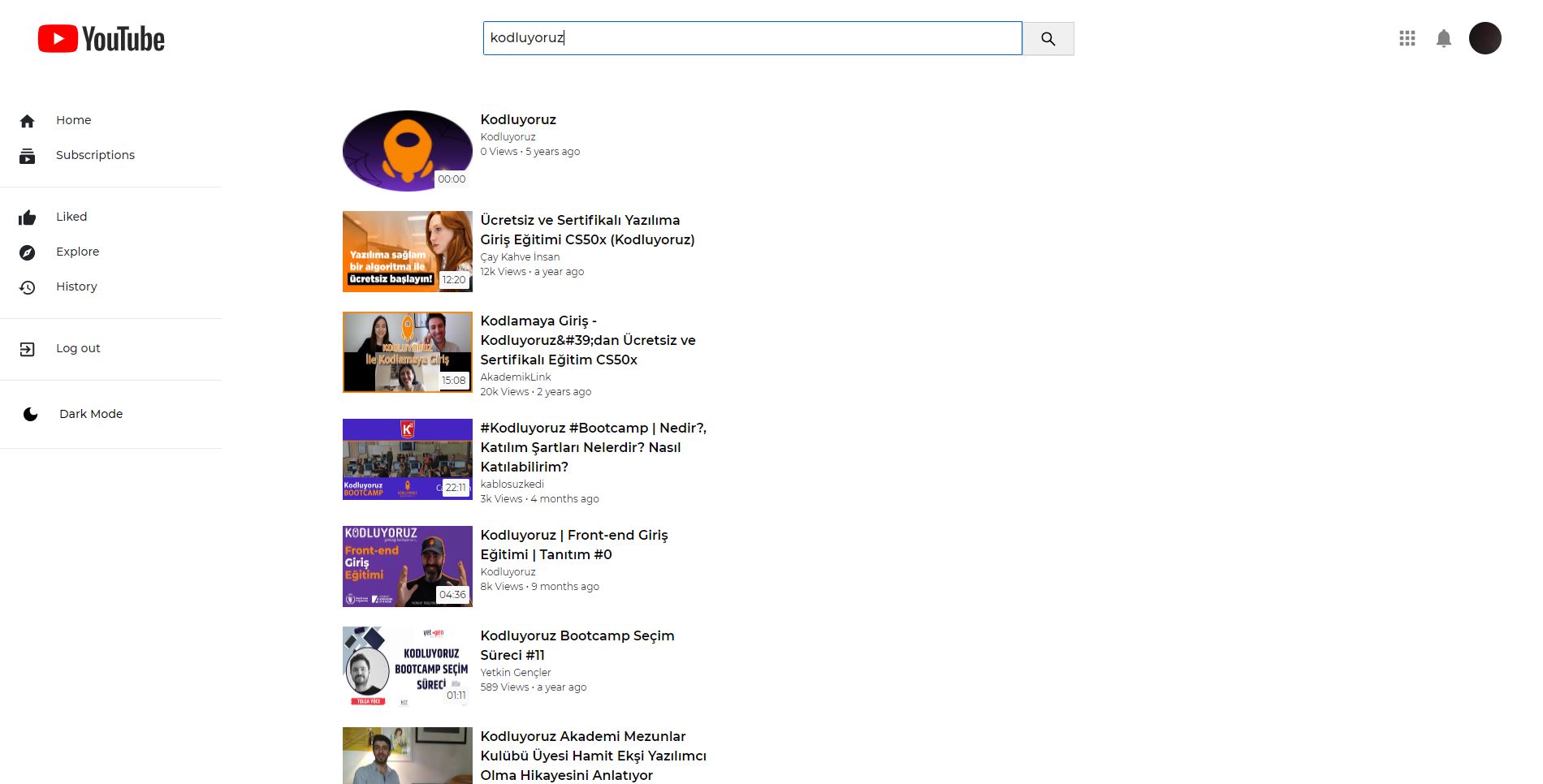Open the YouTube apps grid icon
Screen dimensions: 1543x784
[1407, 38]
